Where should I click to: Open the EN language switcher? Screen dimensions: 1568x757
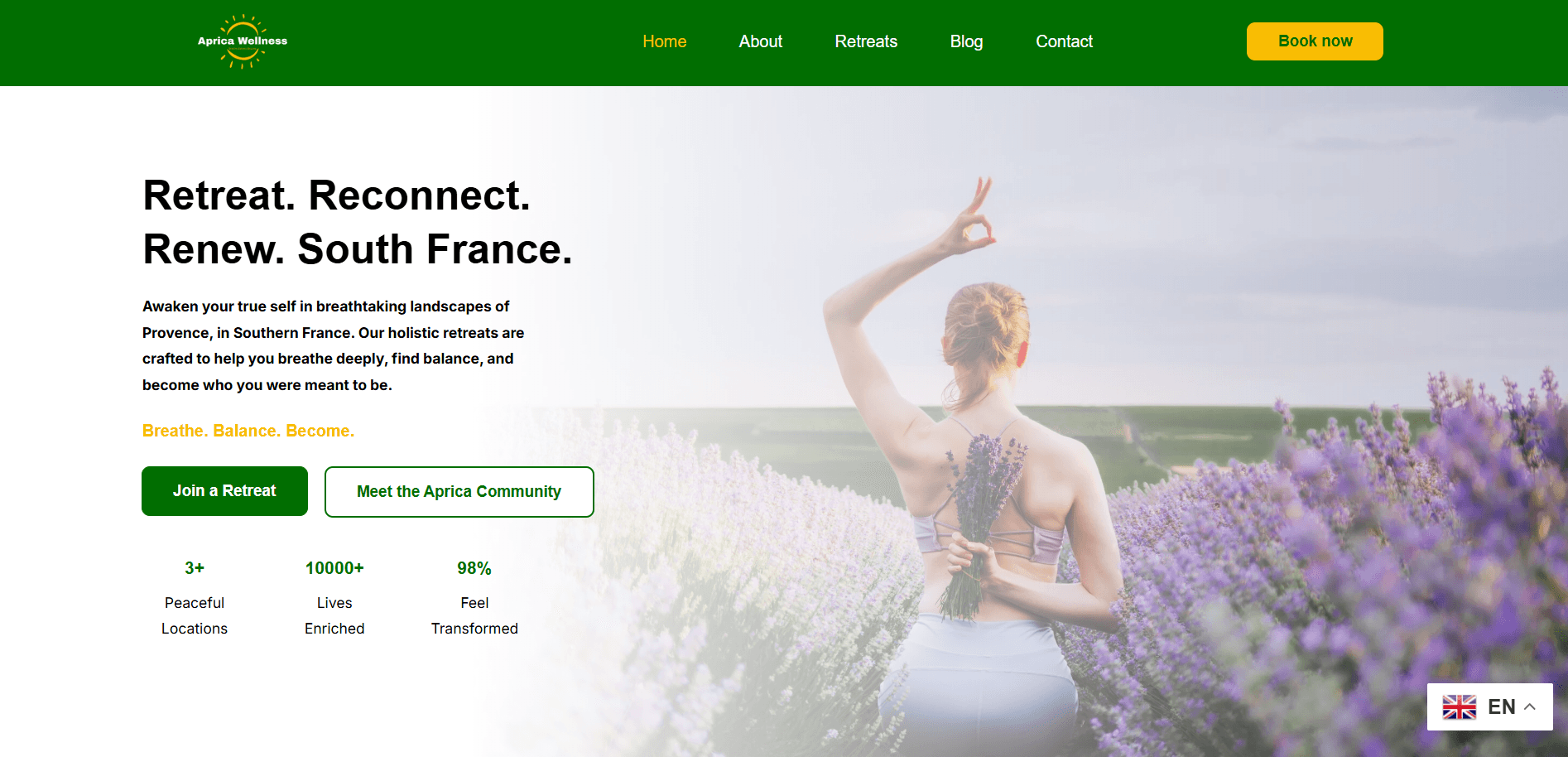coord(1489,706)
